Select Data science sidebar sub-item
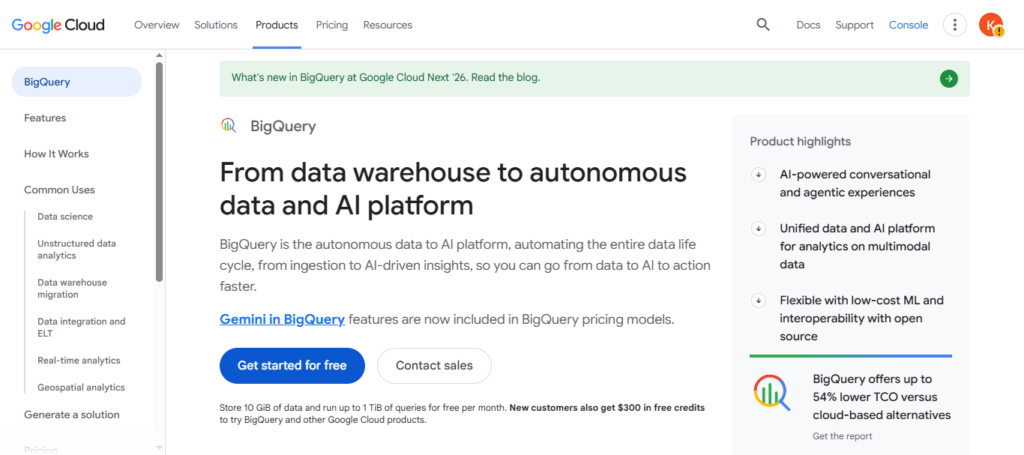The width and height of the screenshot is (1024, 455). 65,217
